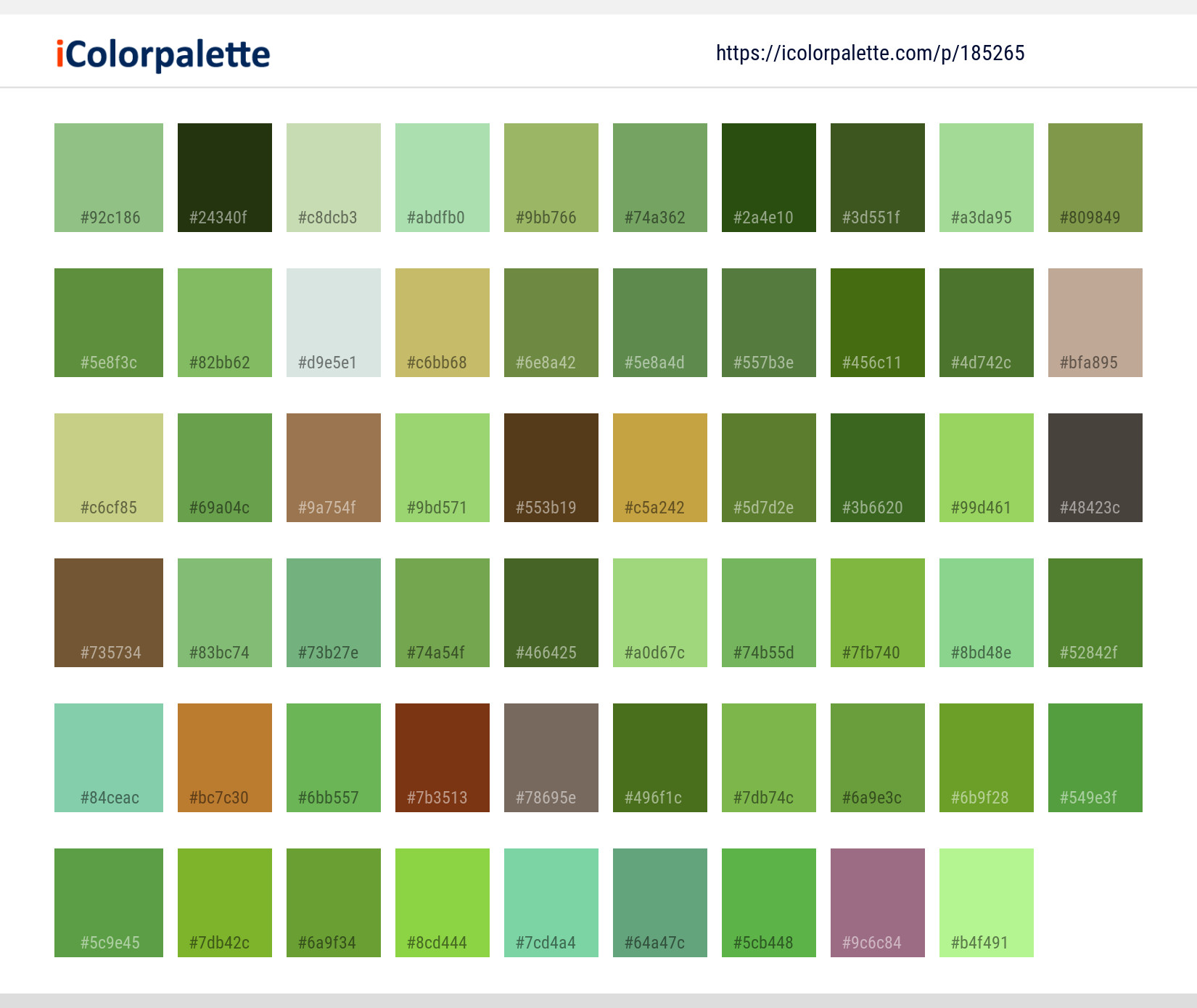Choose the #73b27e color tile
Viewport: 1197px width, 1008px height.
pyautogui.click(x=334, y=613)
